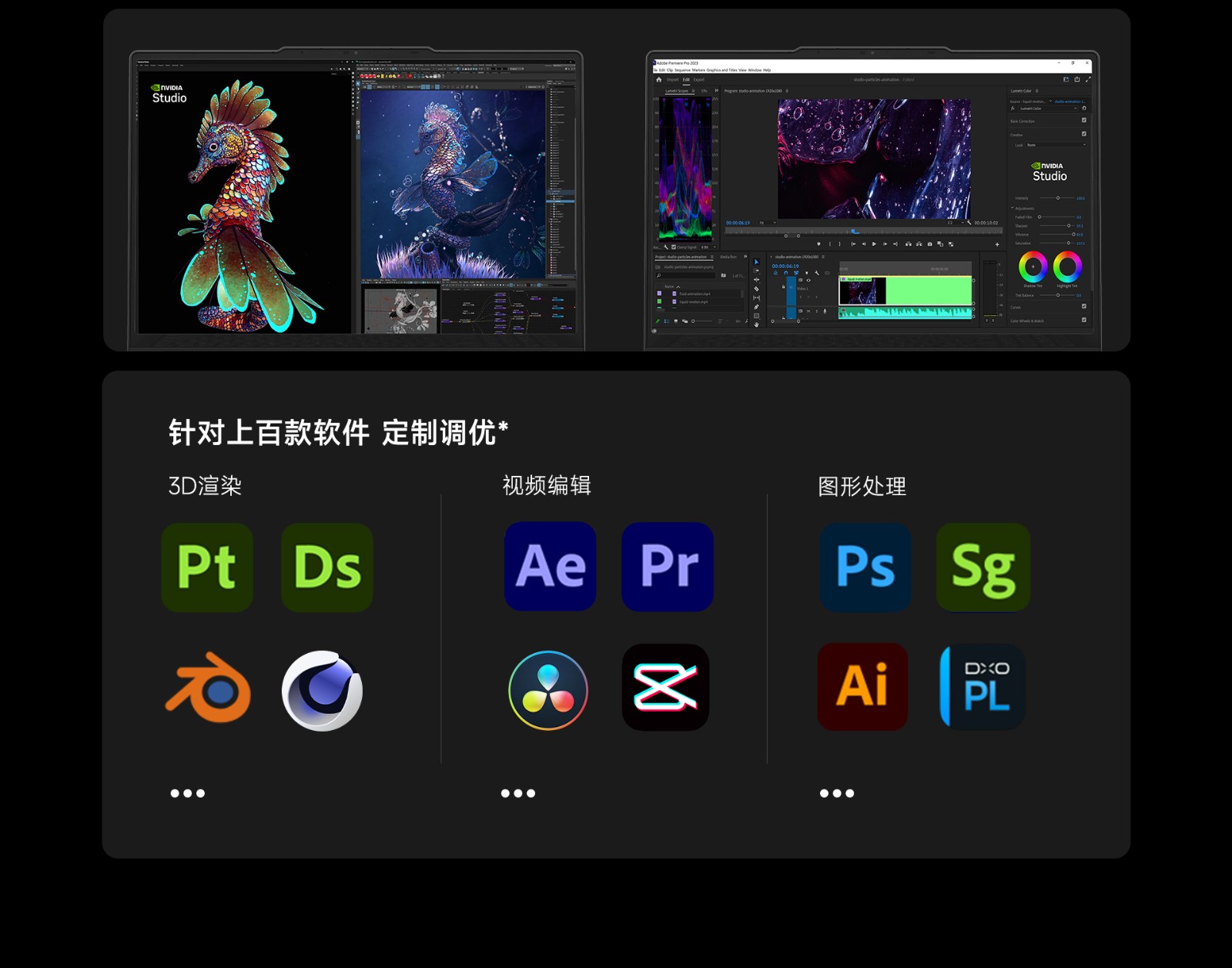Click Premiere's Quick Export share icon
Image resolution: width=1232 pixels, height=968 pixels.
tap(1077, 79)
